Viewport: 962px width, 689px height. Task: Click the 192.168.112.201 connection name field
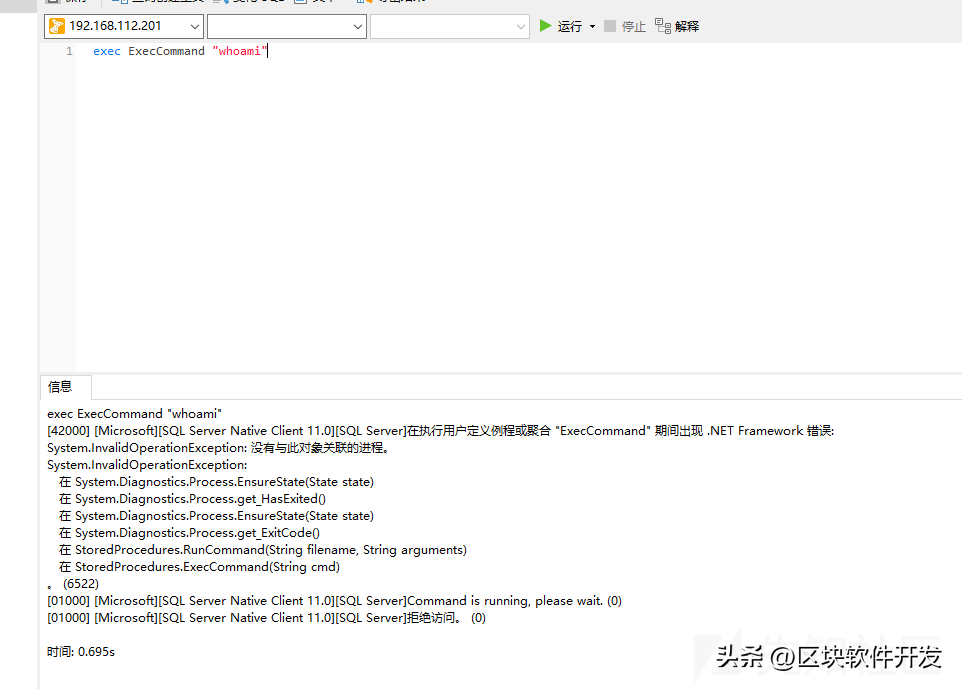point(116,26)
